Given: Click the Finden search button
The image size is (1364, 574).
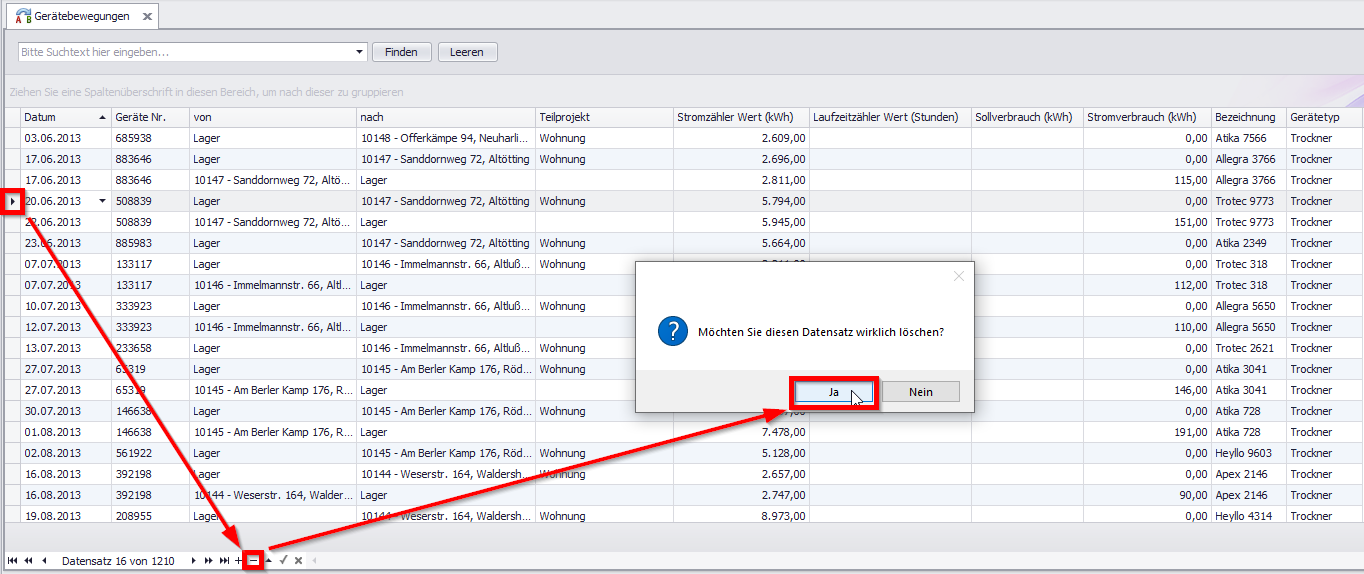Looking at the screenshot, I should (402, 52).
